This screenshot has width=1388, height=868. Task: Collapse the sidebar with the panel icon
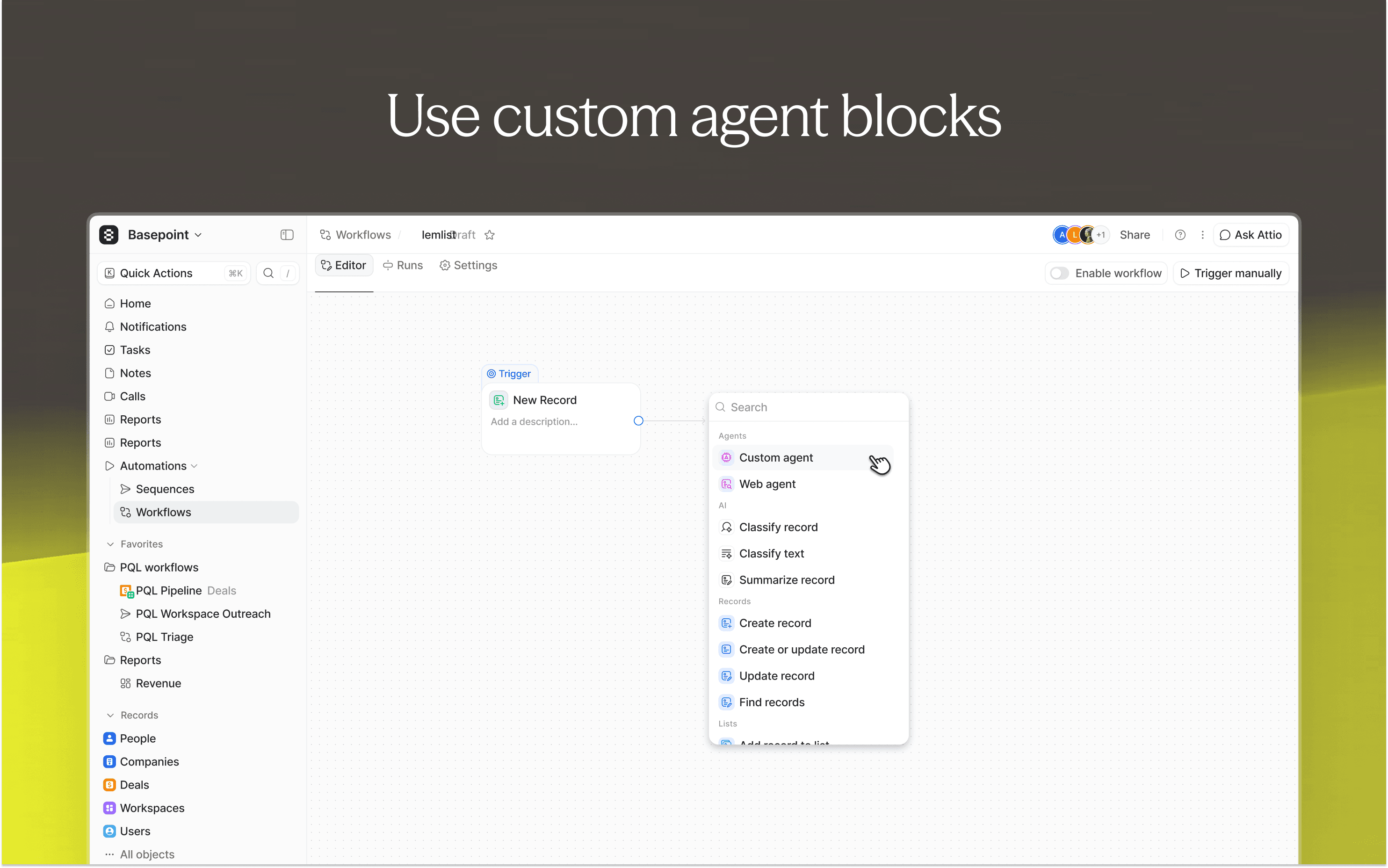287,235
